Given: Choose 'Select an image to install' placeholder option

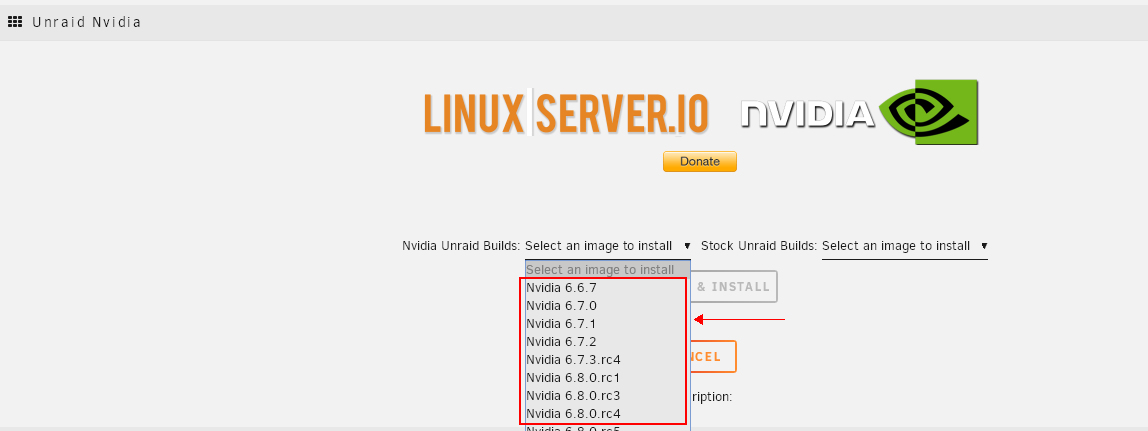Looking at the screenshot, I should coord(608,269).
